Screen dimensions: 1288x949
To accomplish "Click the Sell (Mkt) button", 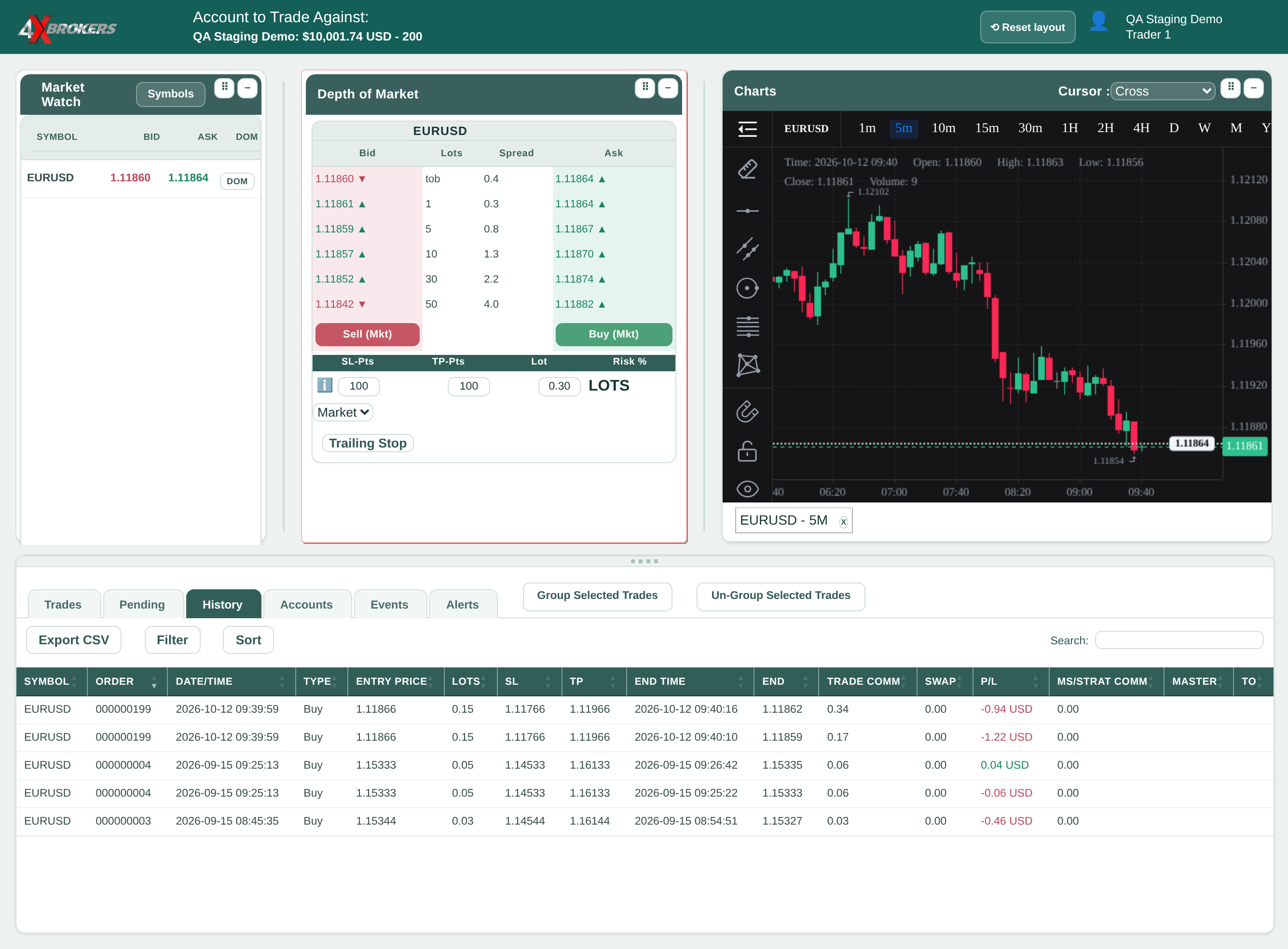I will (x=367, y=334).
